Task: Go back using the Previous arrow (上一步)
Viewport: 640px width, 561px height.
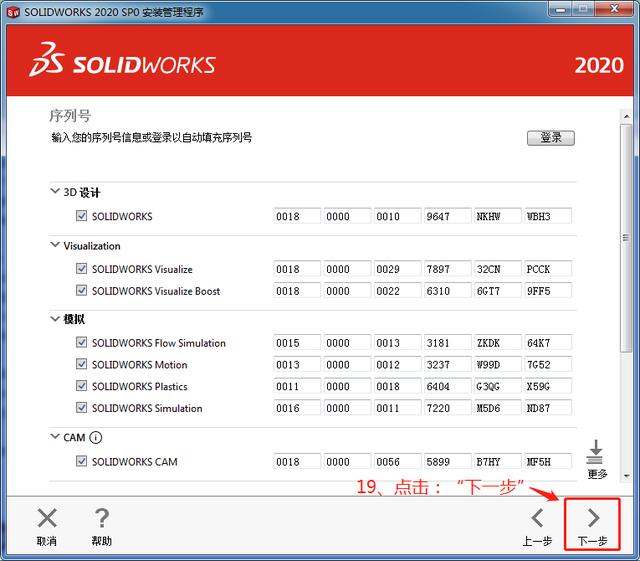Action: coord(537,518)
